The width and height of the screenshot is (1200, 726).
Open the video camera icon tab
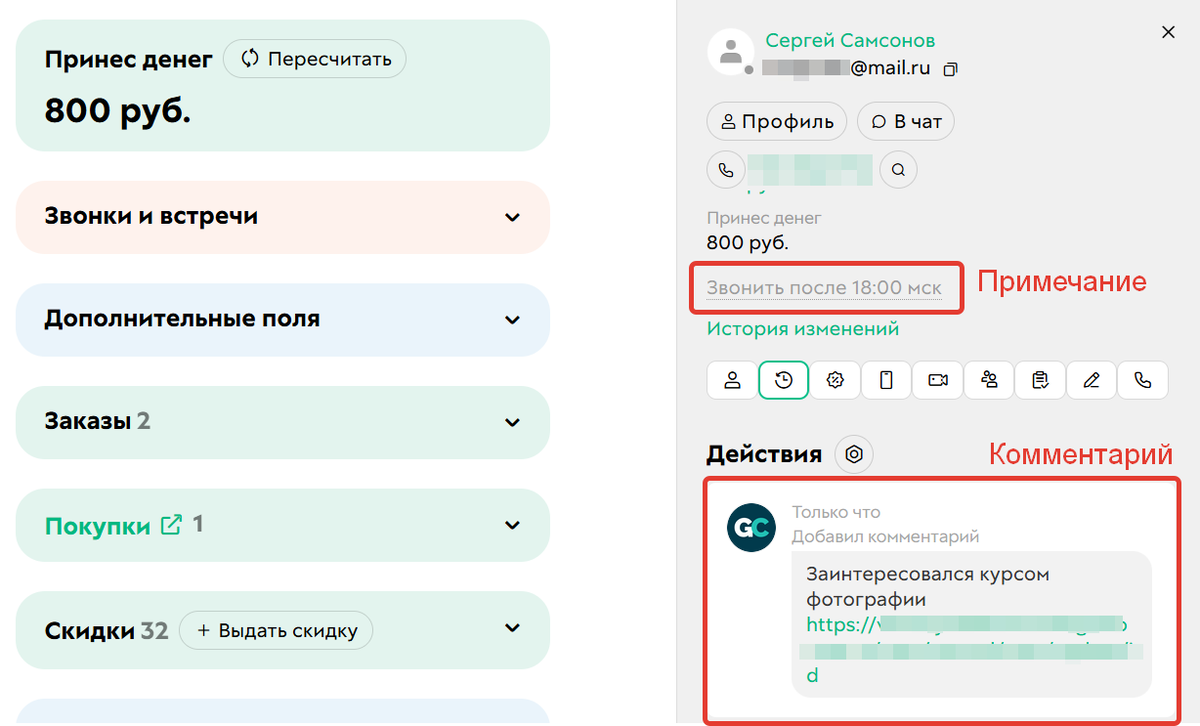[937, 380]
